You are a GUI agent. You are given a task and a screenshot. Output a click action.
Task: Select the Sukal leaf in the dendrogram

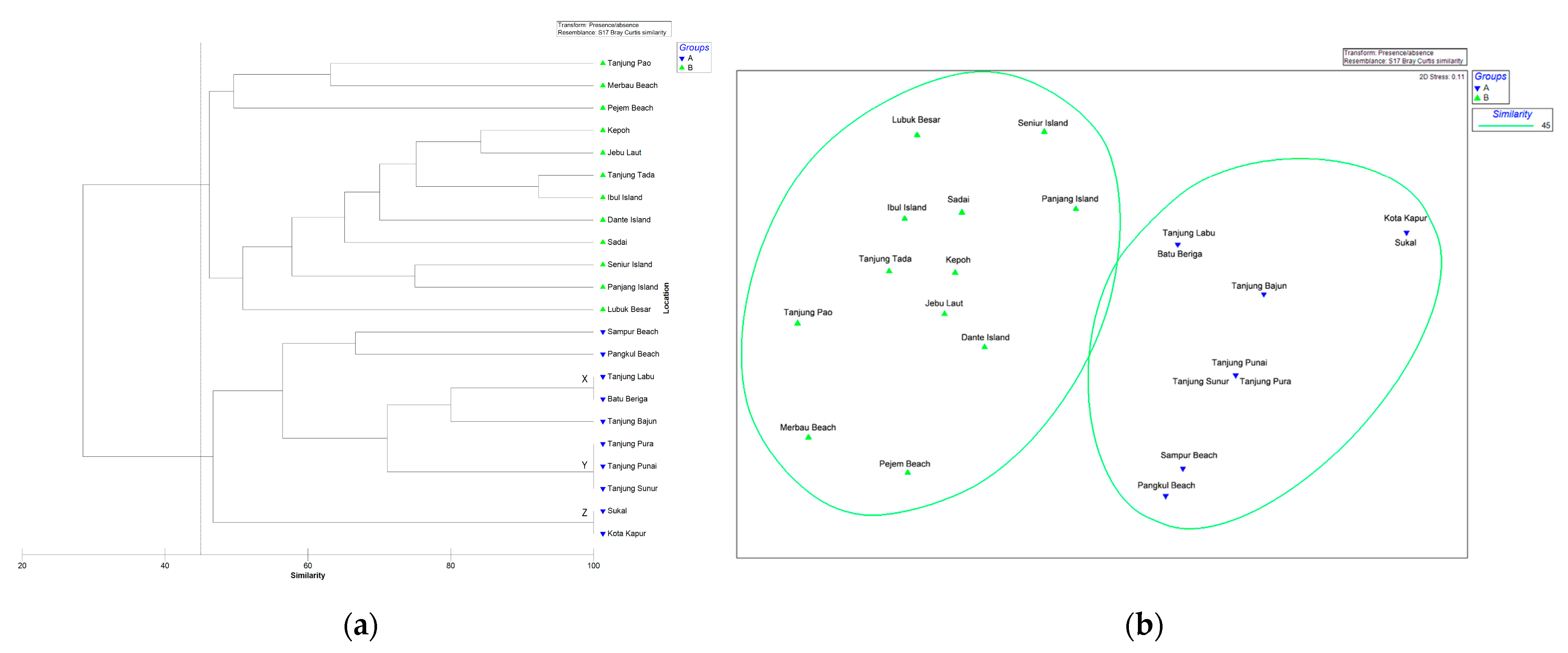pyautogui.click(x=617, y=511)
